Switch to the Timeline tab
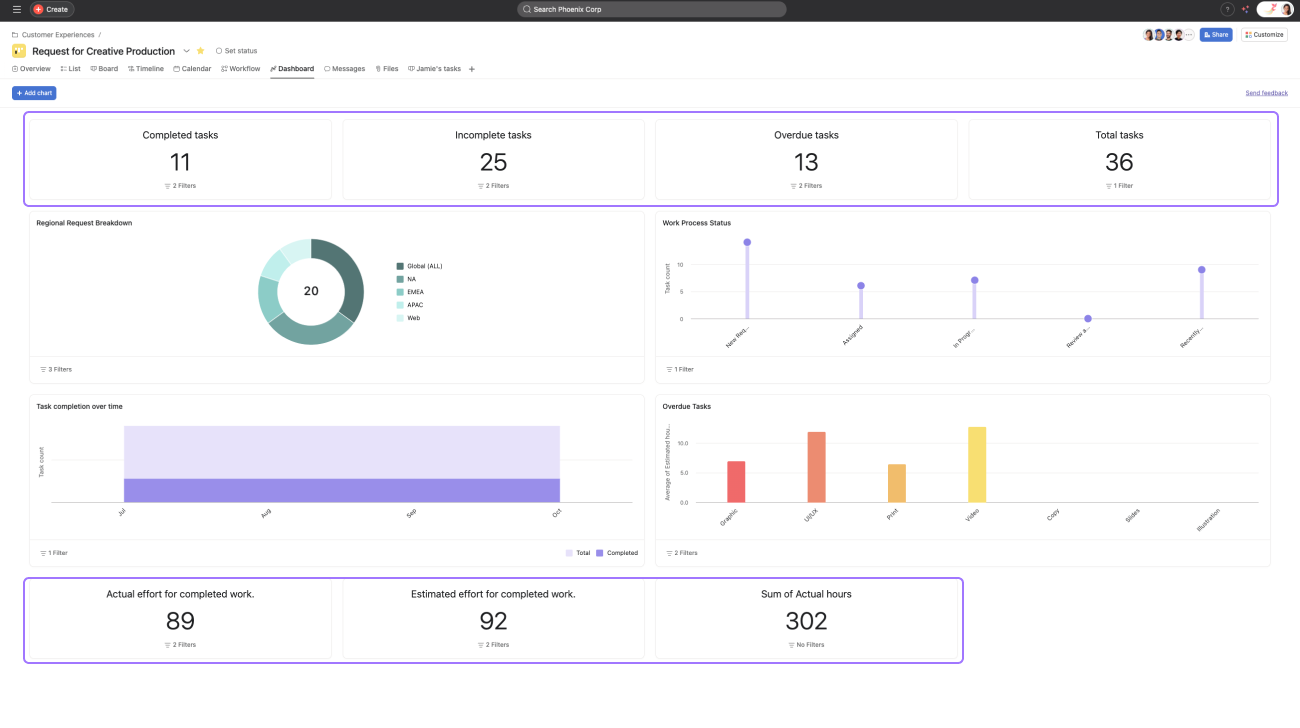The height and width of the screenshot is (728, 1300). pos(145,69)
